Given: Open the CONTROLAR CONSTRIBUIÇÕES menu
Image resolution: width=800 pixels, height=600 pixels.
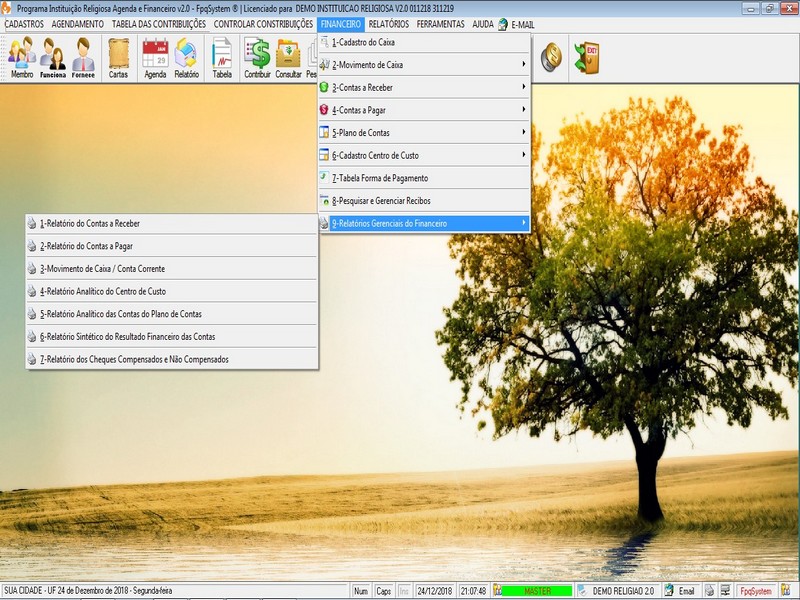Looking at the screenshot, I should pyautogui.click(x=263, y=24).
